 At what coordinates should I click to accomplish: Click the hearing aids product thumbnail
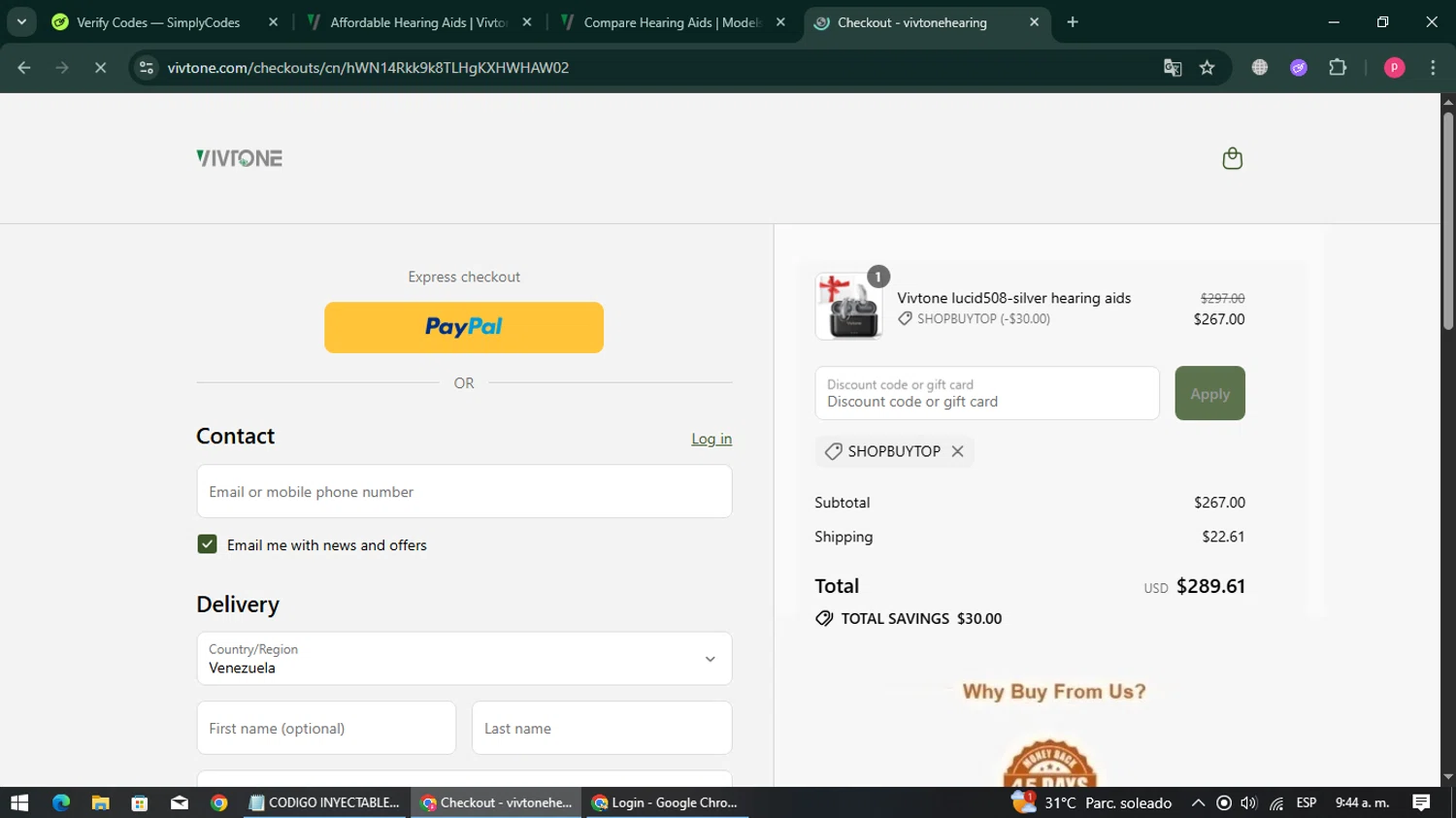(849, 307)
